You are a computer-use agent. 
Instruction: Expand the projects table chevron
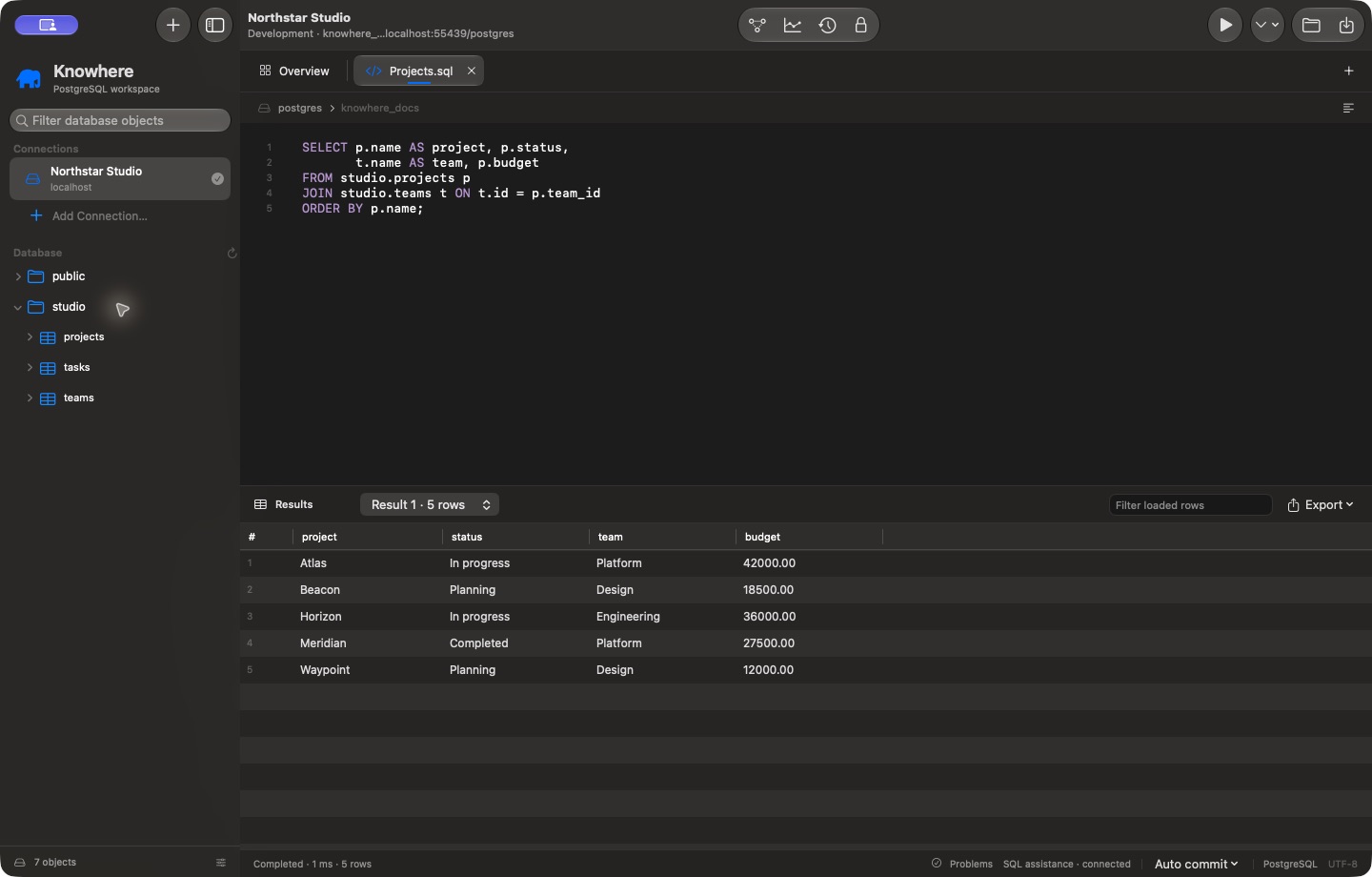click(x=30, y=337)
